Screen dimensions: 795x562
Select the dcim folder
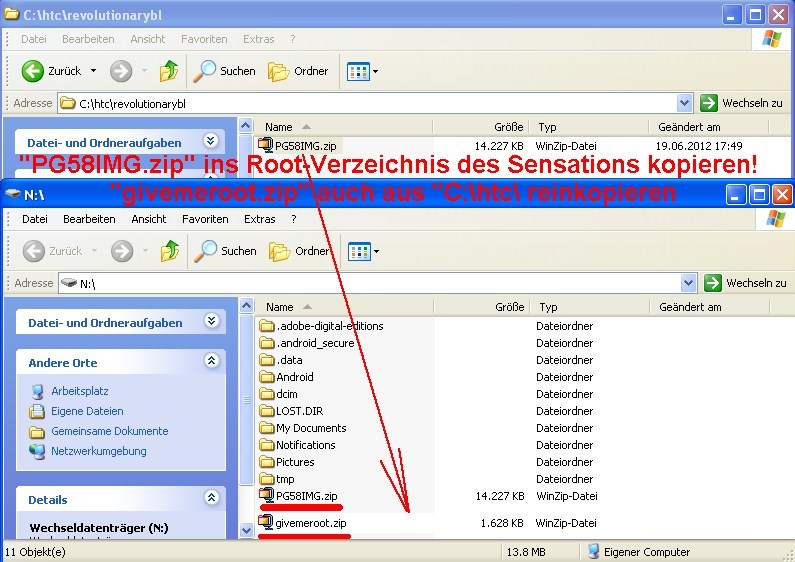click(286, 394)
